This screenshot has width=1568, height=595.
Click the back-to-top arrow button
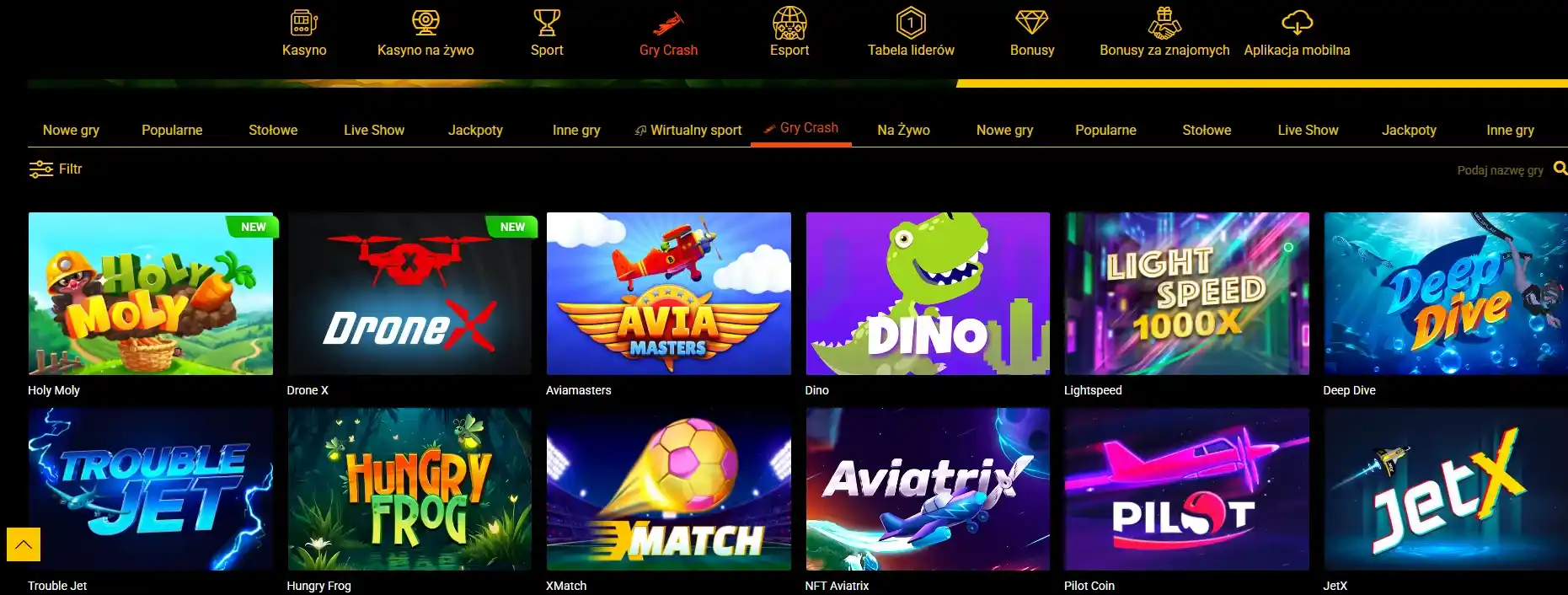[x=24, y=544]
